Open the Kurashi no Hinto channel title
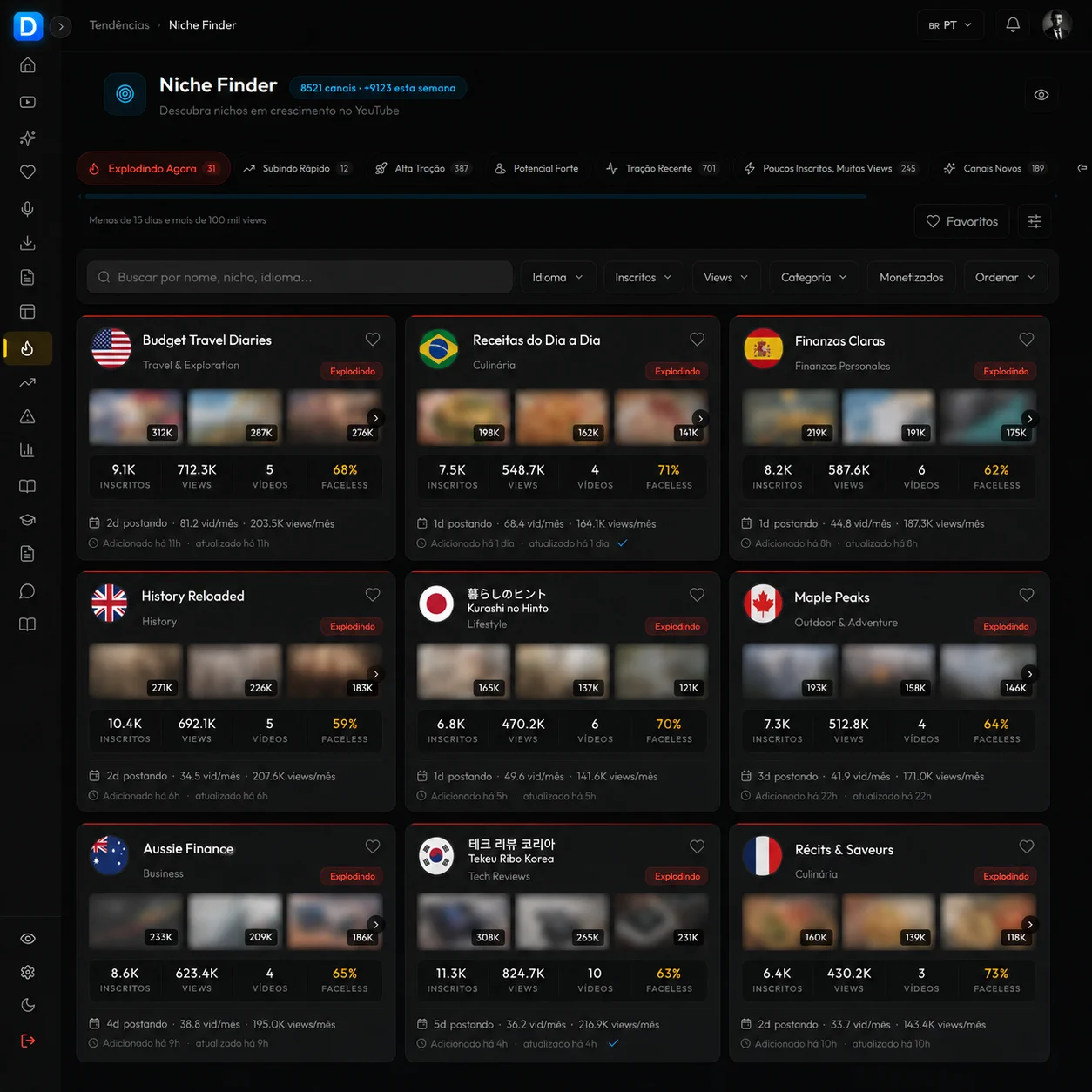Image resolution: width=1092 pixels, height=1092 pixels. [x=508, y=608]
